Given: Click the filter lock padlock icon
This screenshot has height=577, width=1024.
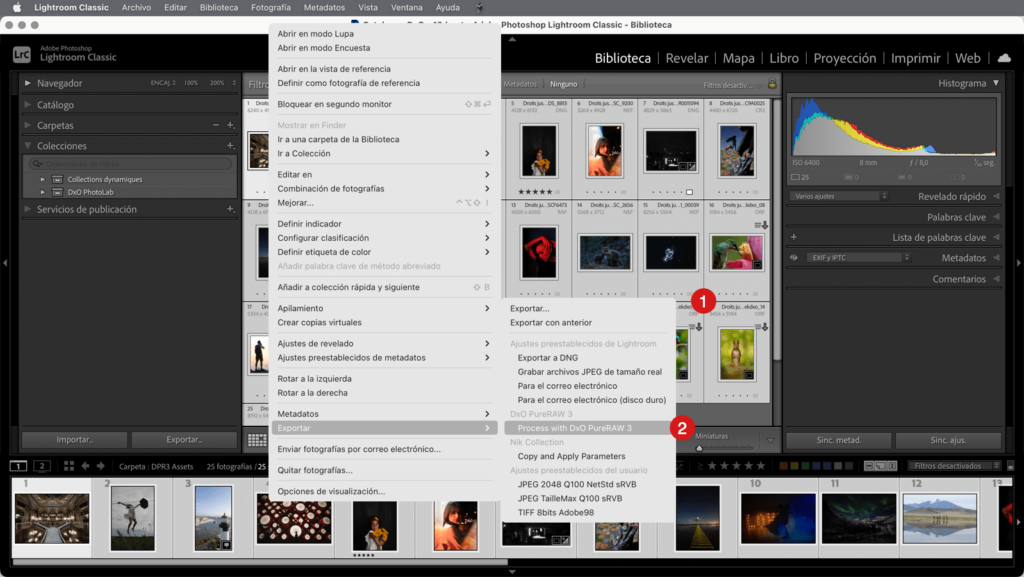Looking at the screenshot, I should pos(772,84).
